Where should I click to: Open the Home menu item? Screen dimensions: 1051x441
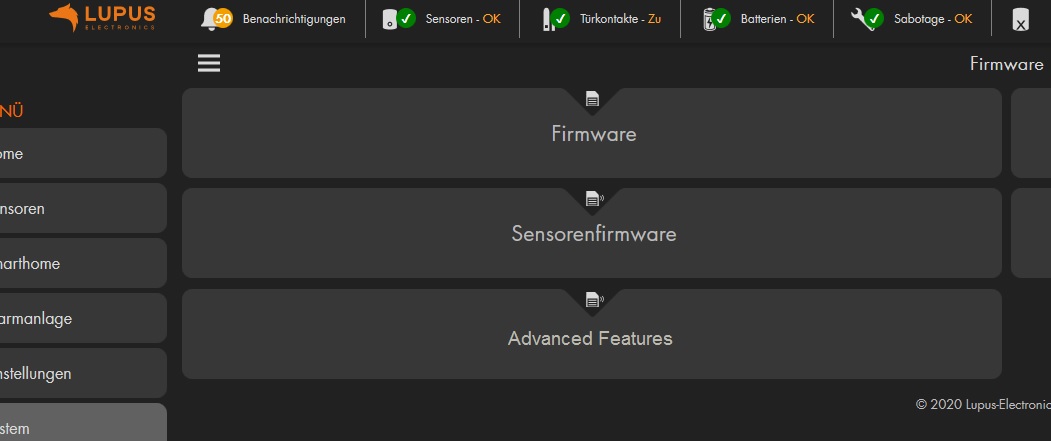[82, 154]
